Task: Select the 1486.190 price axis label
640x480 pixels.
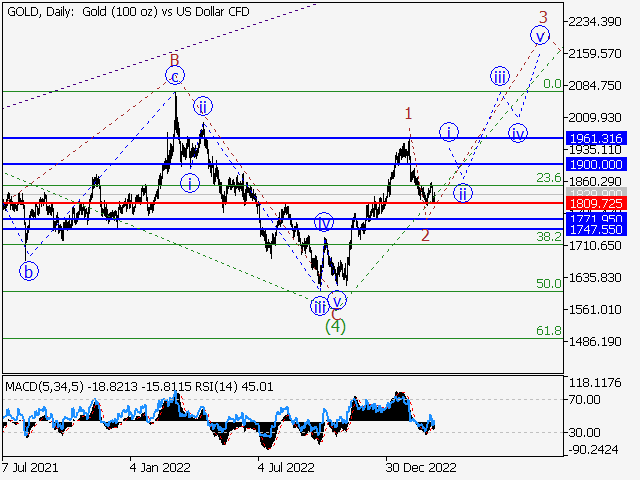Action: pyautogui.click(x=595, y=341)
